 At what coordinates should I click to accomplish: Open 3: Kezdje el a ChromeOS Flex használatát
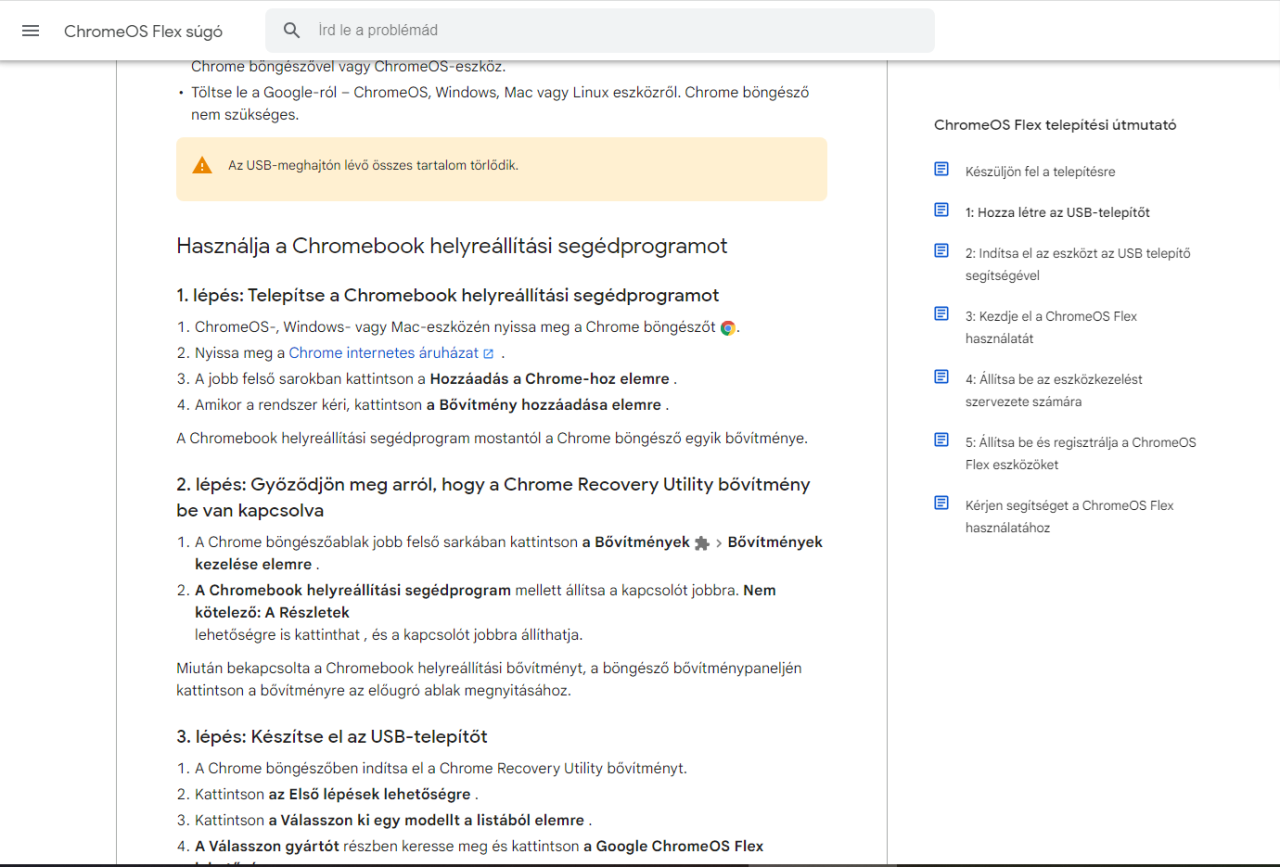(x=1051, y=327)
